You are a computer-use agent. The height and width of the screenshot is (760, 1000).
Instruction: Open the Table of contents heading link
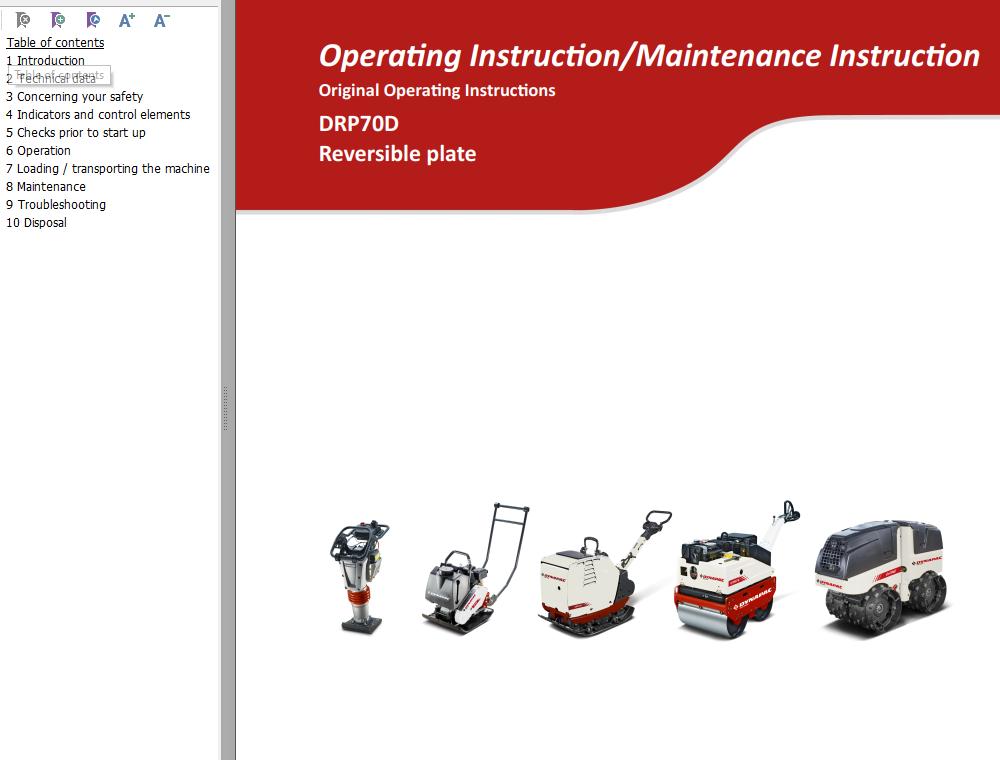55,43
